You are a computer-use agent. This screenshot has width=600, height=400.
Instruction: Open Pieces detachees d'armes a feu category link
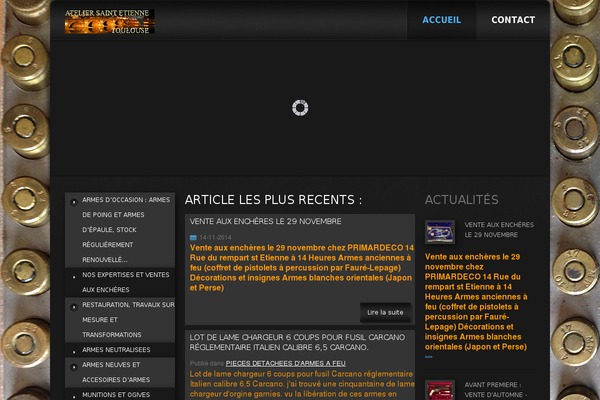click(285, 363)
